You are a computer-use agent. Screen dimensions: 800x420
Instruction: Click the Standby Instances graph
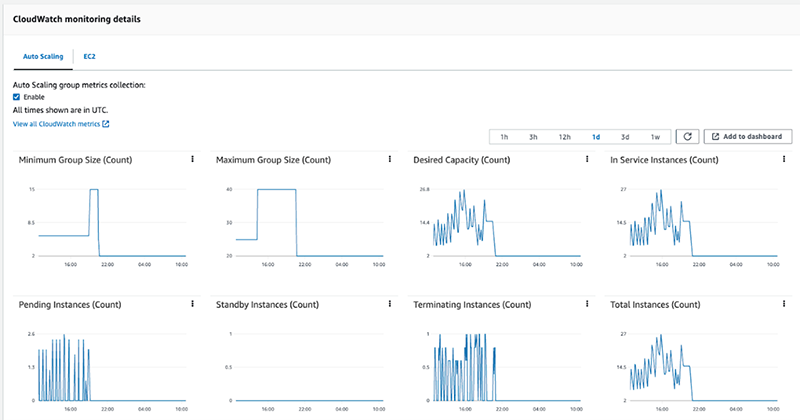(309, 367)
